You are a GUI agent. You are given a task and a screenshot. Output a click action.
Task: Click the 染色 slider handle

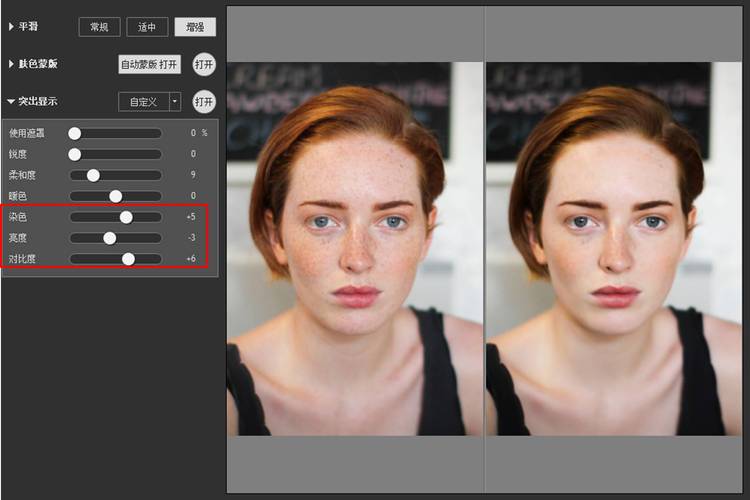pyautogui.click(x=126, y=217)
